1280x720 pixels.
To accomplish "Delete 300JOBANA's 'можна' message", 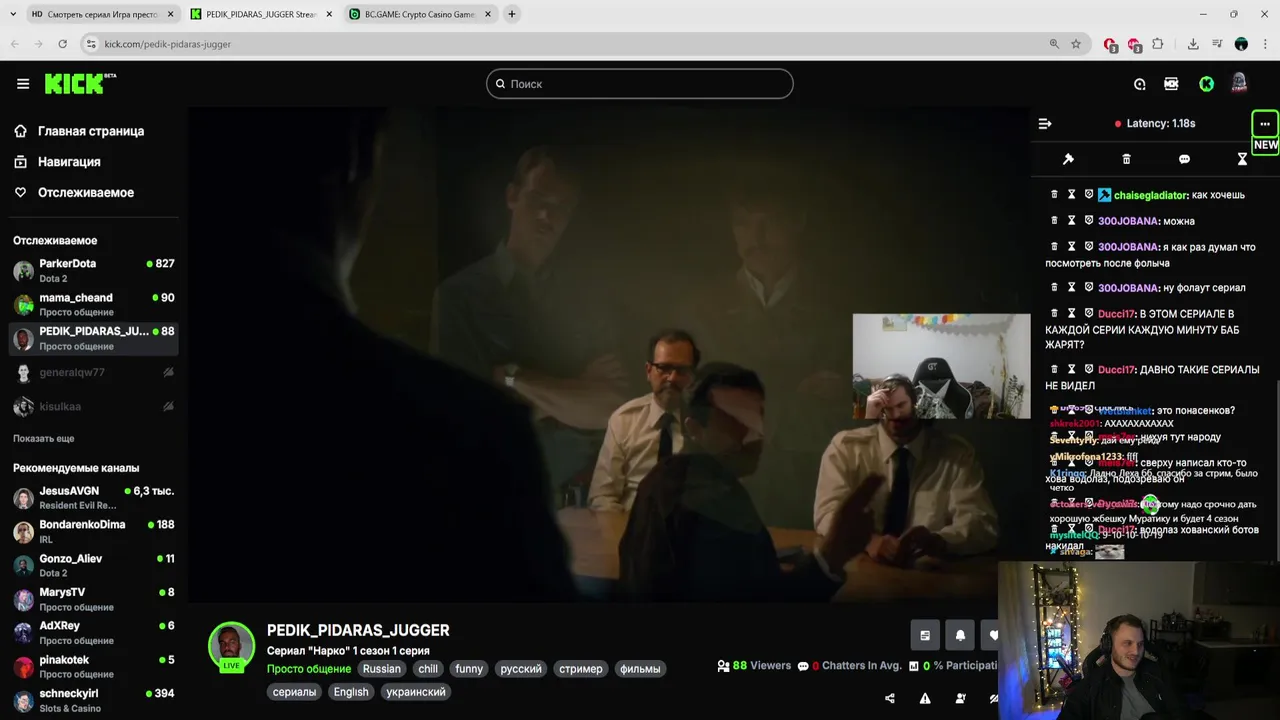I will coord(1054,221).
